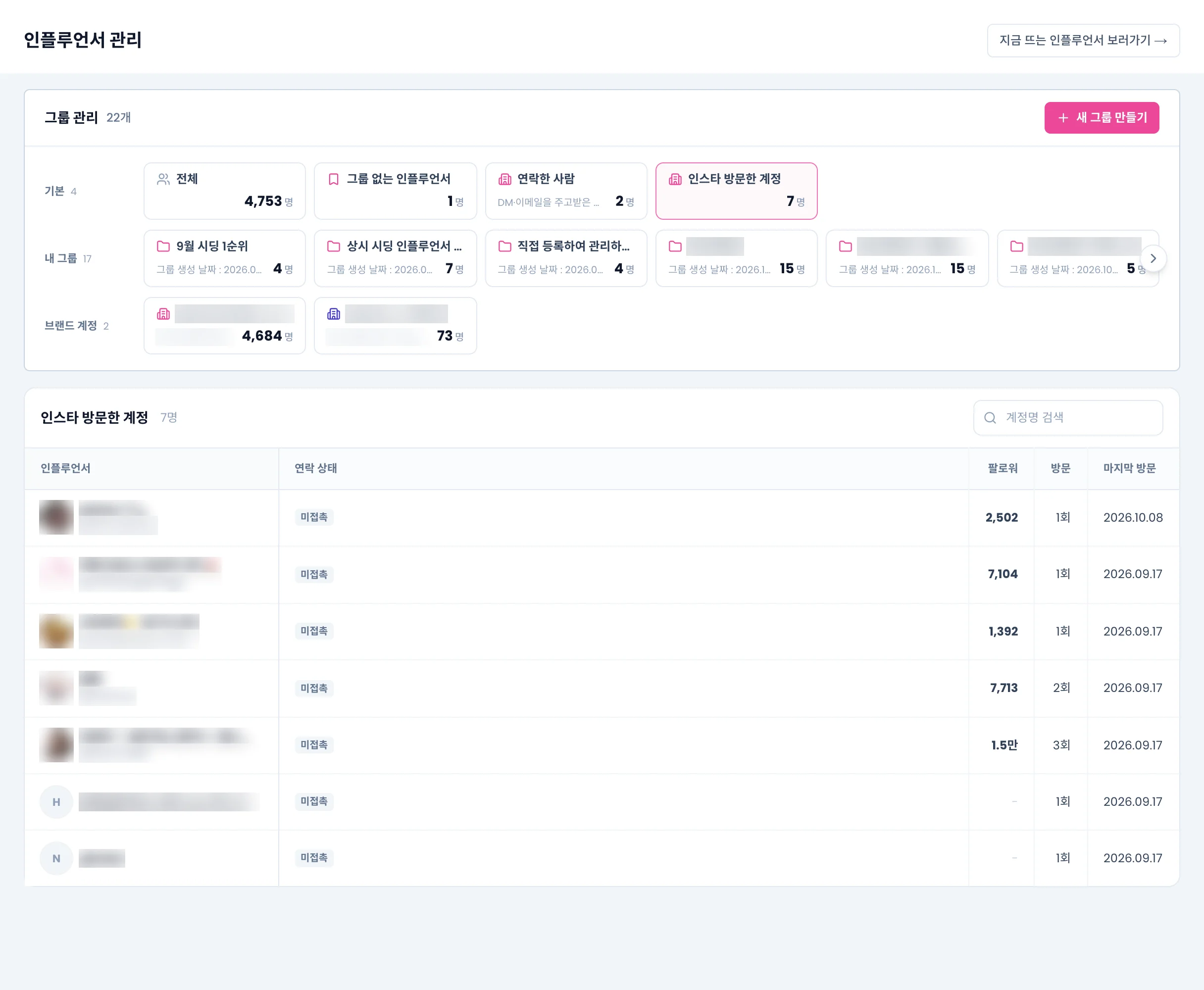This screenshot has width=1204, height=990.
Task: Open the 직접 등록하여 관리하 group
Action: click(x=566, y=258)
